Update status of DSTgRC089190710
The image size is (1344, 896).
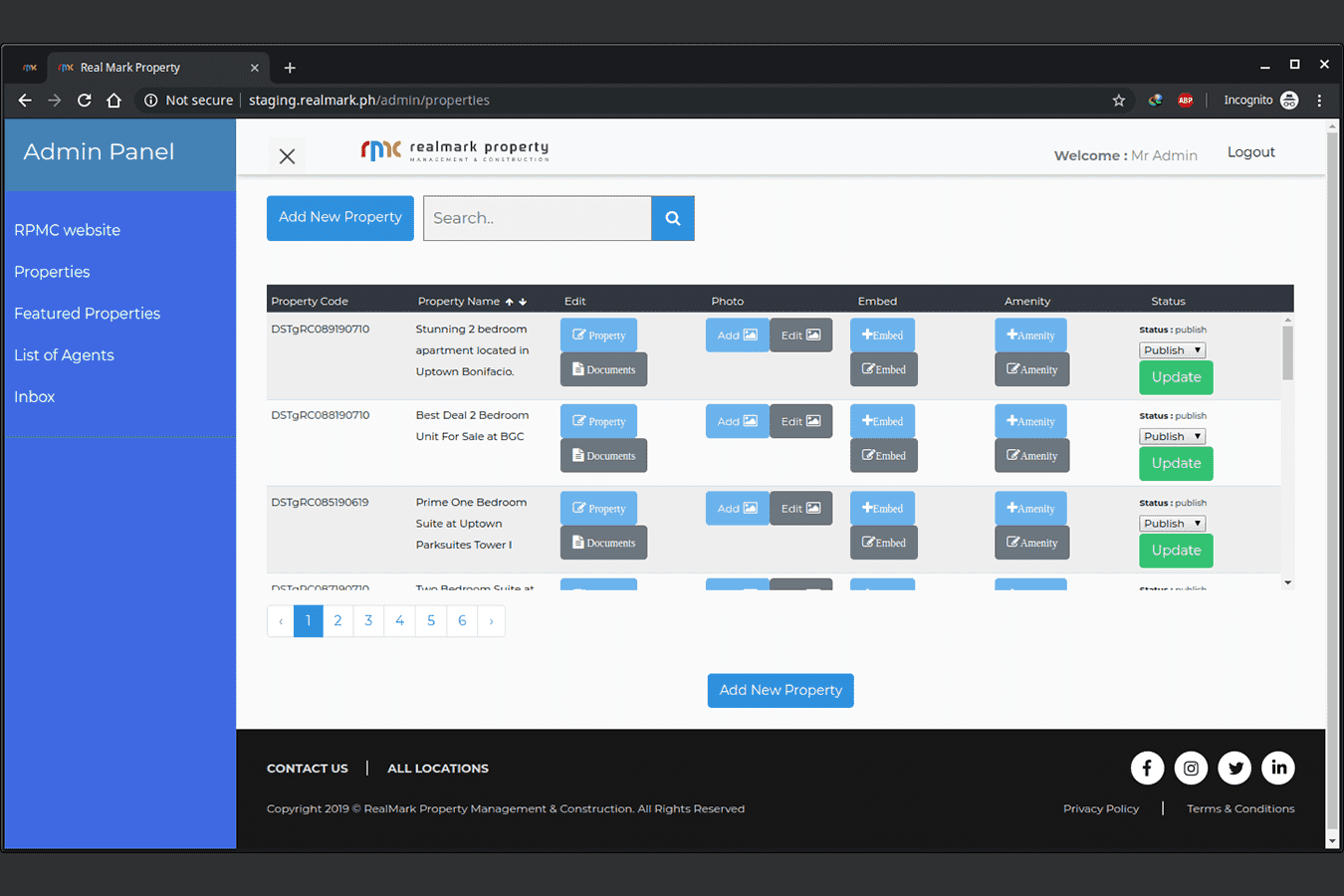[x=1176, y=377]
